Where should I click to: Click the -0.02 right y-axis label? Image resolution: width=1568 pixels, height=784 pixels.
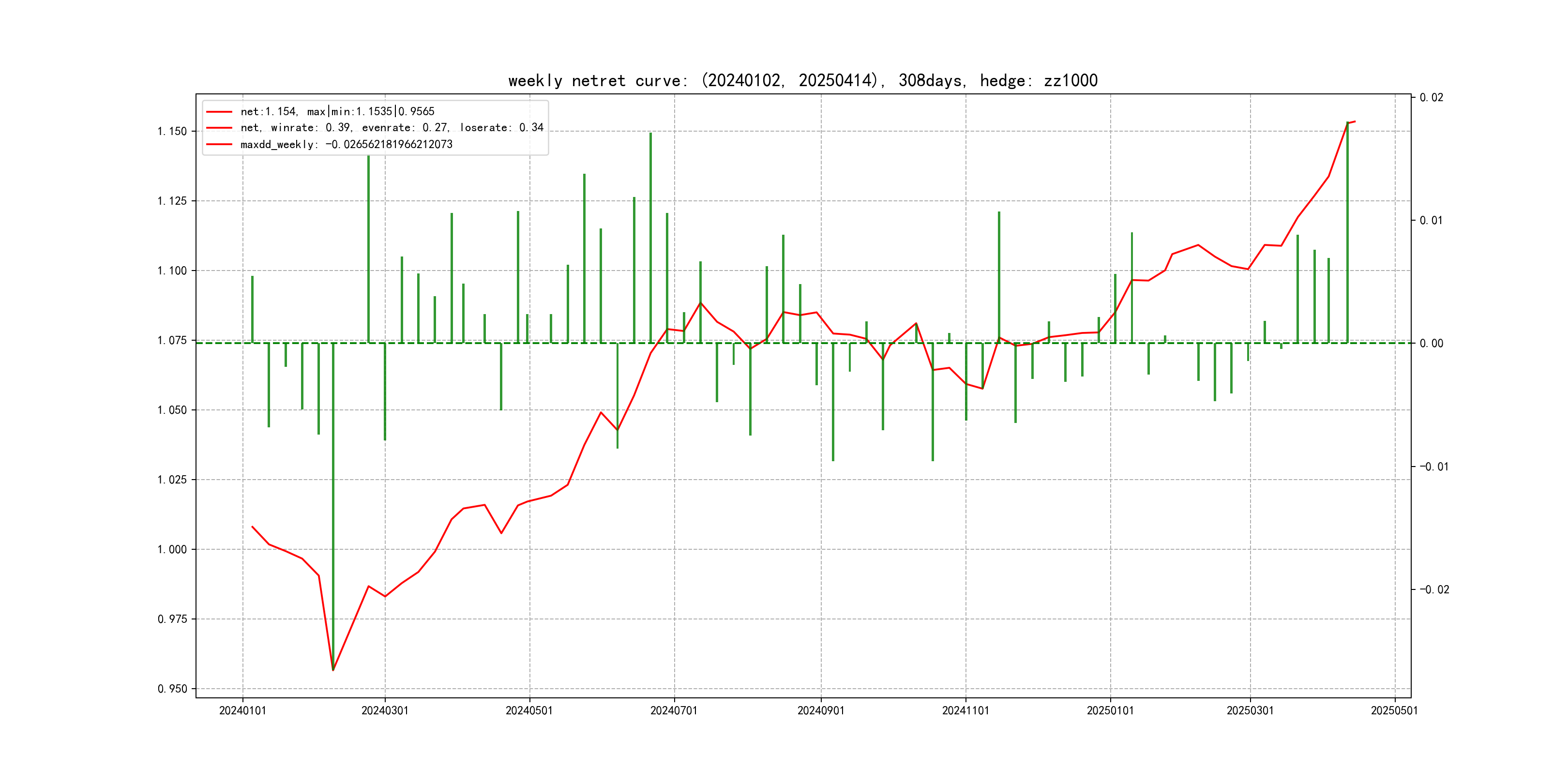pyautogui.click(x=1434, y=590)
